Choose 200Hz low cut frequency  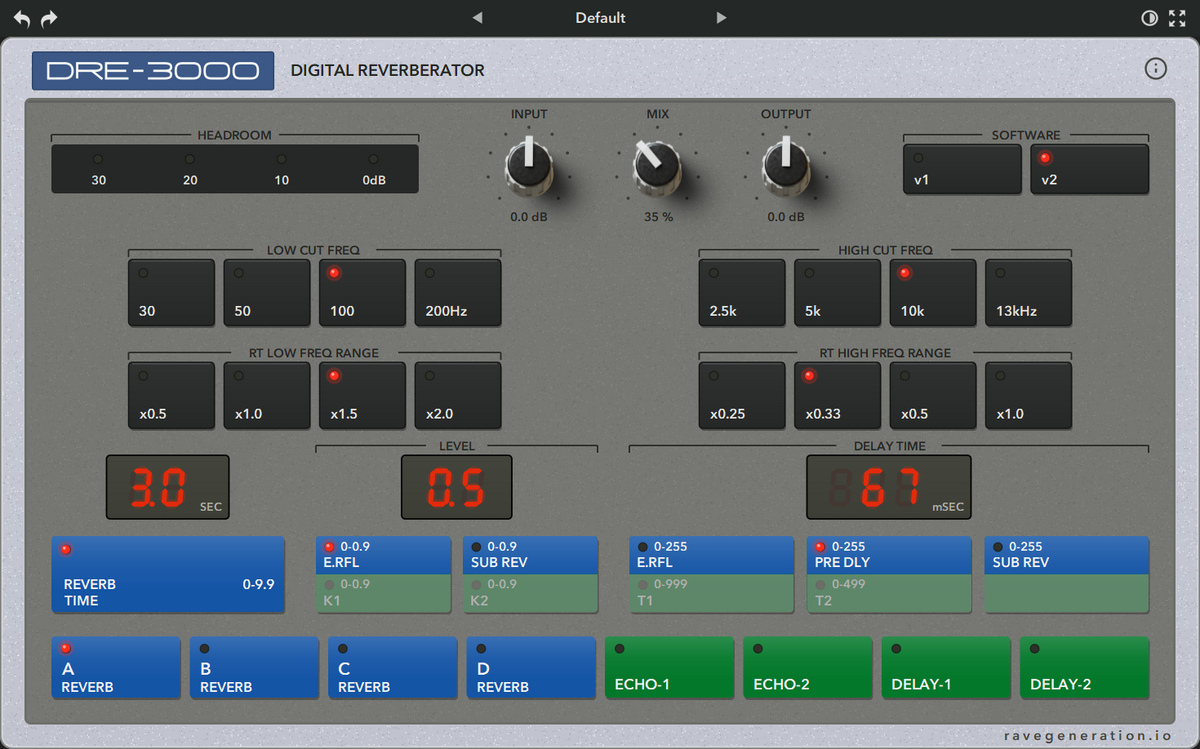[x=458, y=292]
